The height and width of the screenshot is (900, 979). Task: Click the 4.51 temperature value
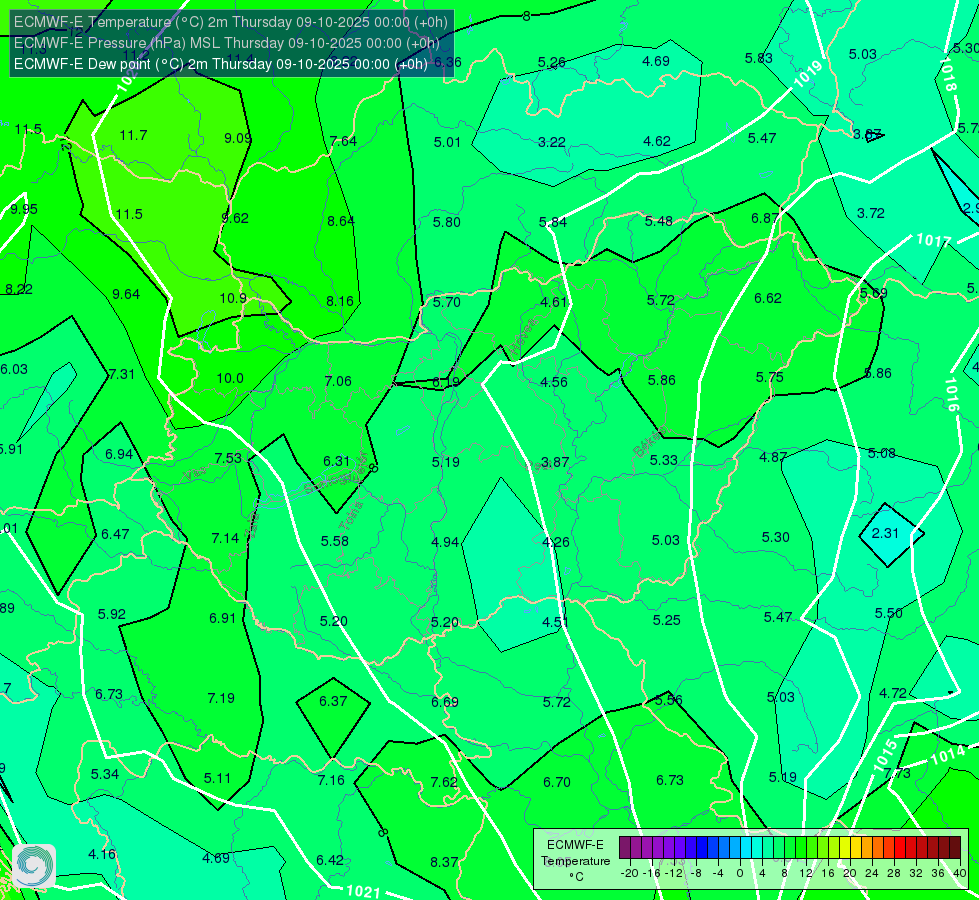click(x=555, y=622)
